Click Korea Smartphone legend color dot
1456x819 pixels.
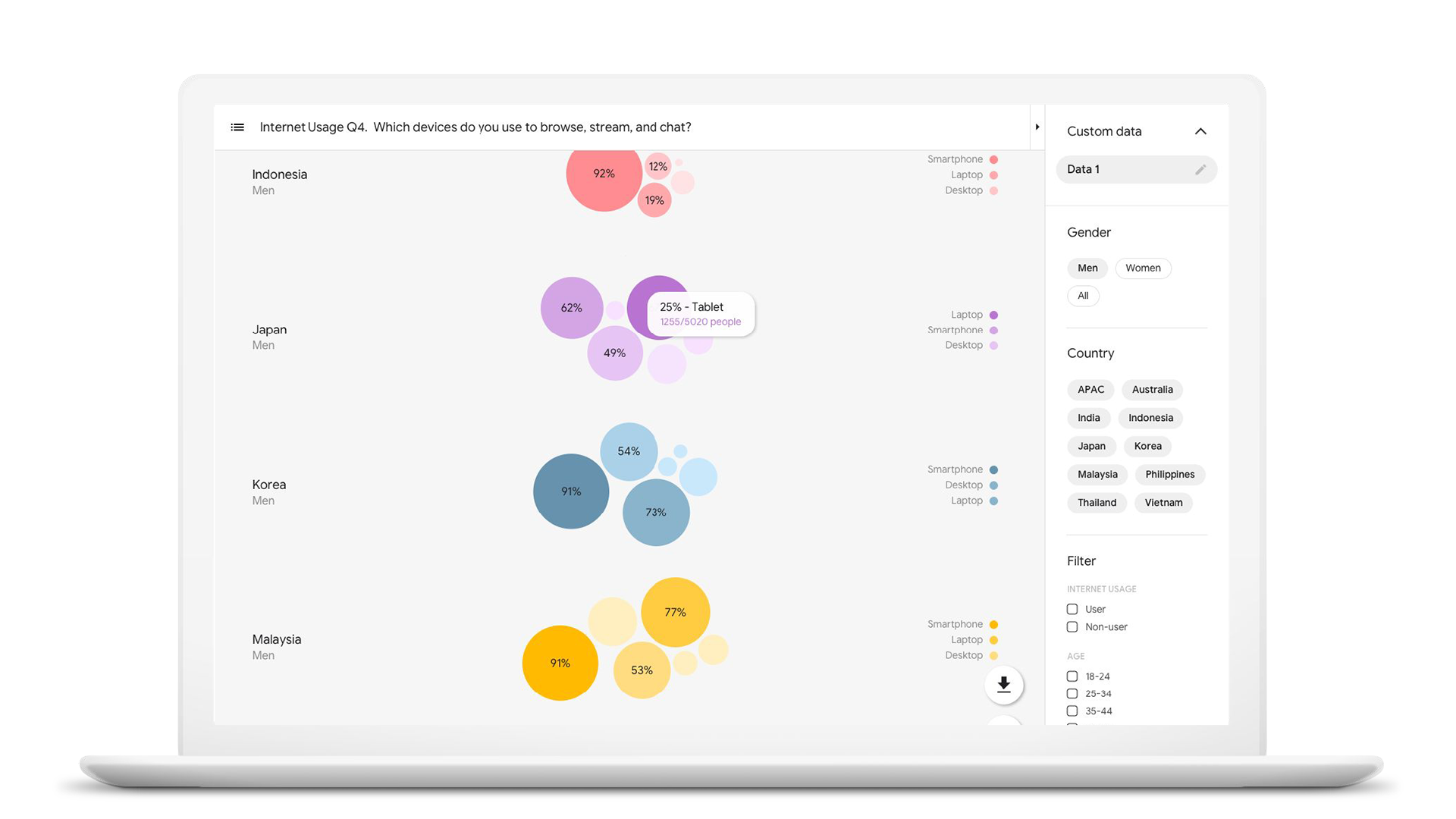(x=993, y=470)
